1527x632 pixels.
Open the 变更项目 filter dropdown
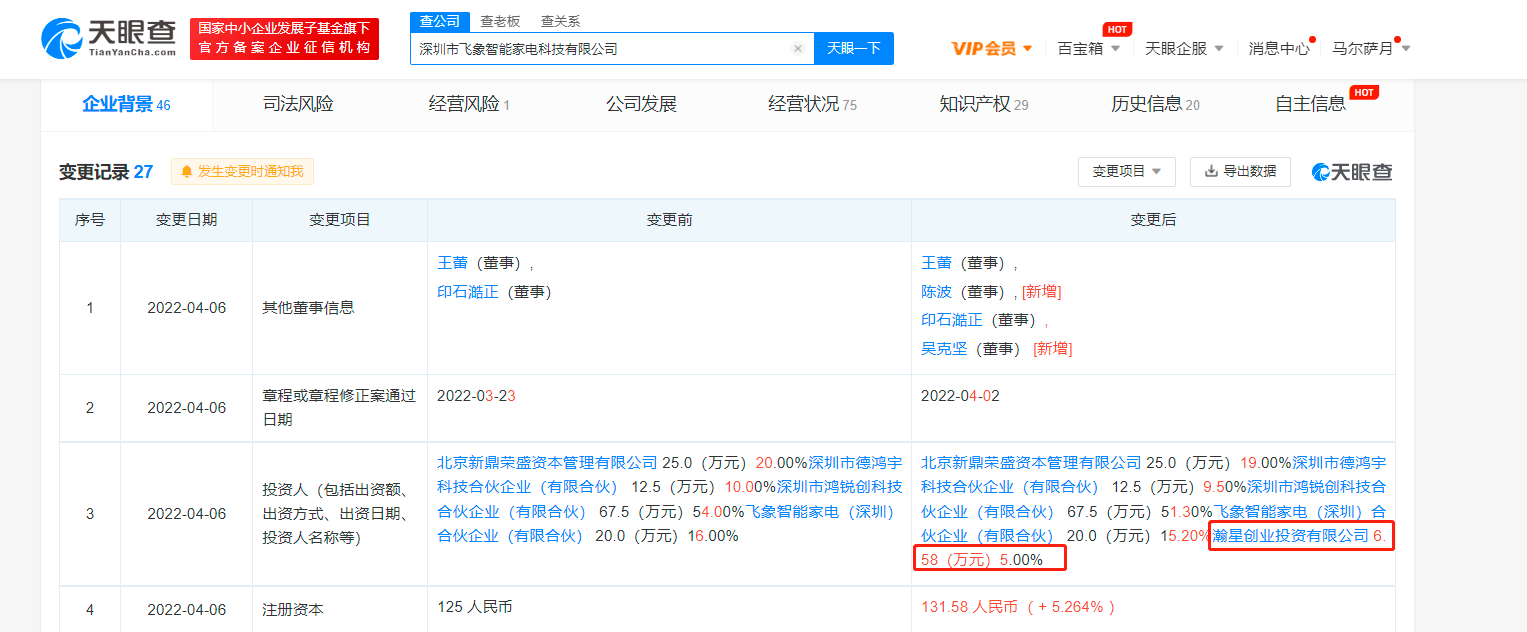1126,172
